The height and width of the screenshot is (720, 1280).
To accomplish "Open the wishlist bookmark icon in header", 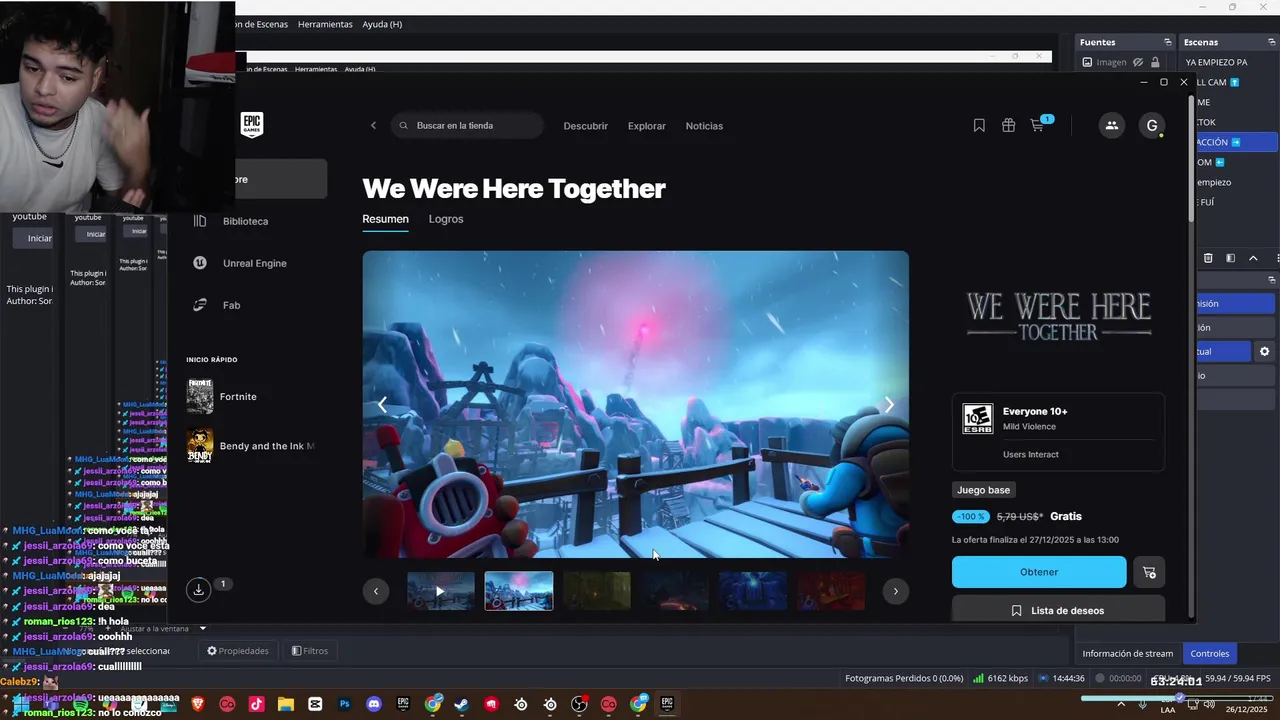I will coord(979,125).
